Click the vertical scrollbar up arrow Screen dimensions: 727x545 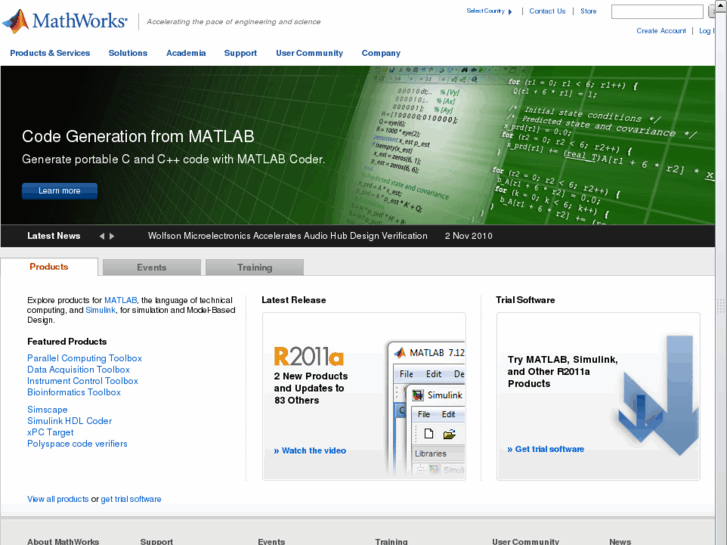pos(721,5)
